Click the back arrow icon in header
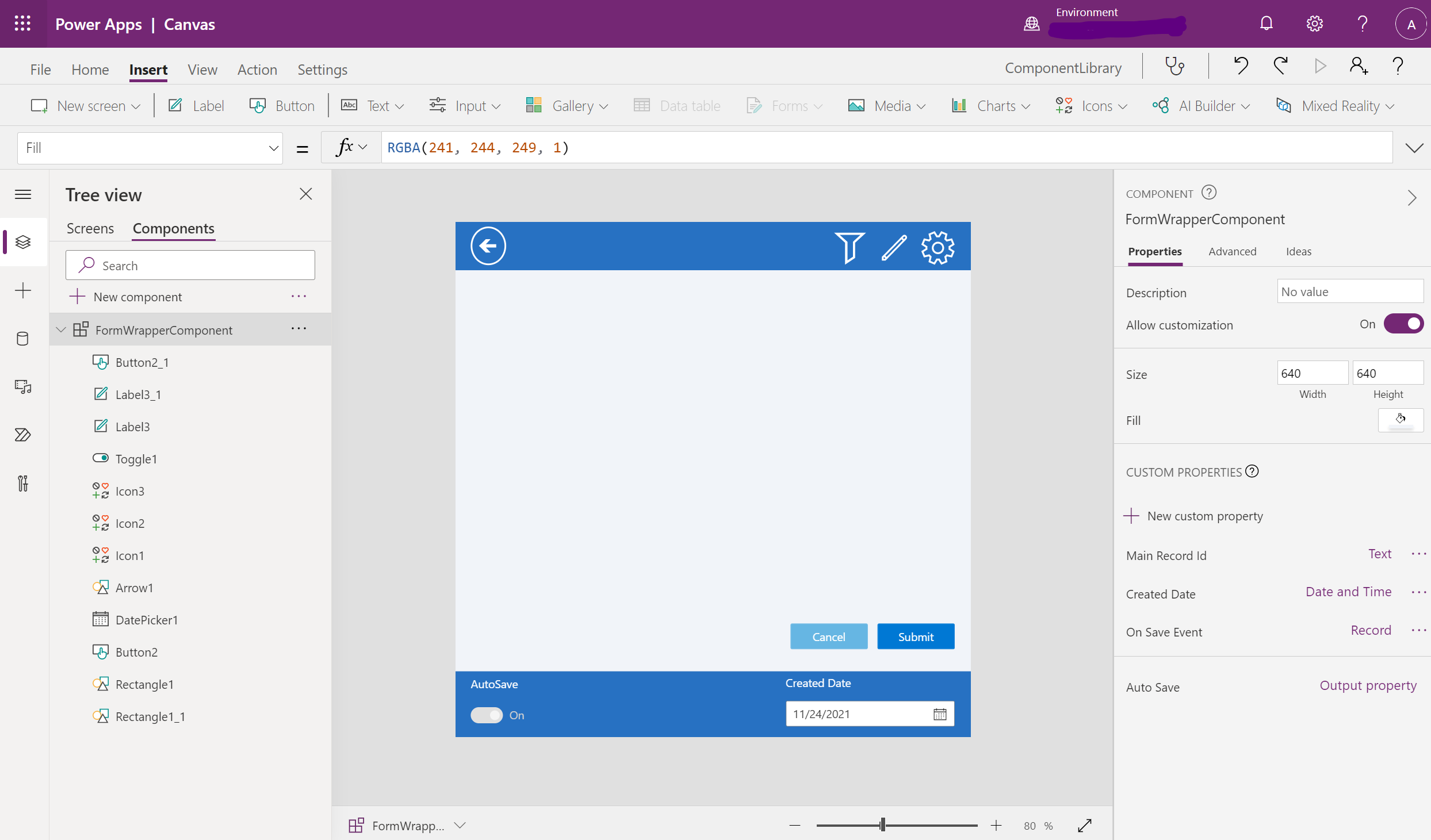This screenshot has width=1431, height=840. coord(487,246)
